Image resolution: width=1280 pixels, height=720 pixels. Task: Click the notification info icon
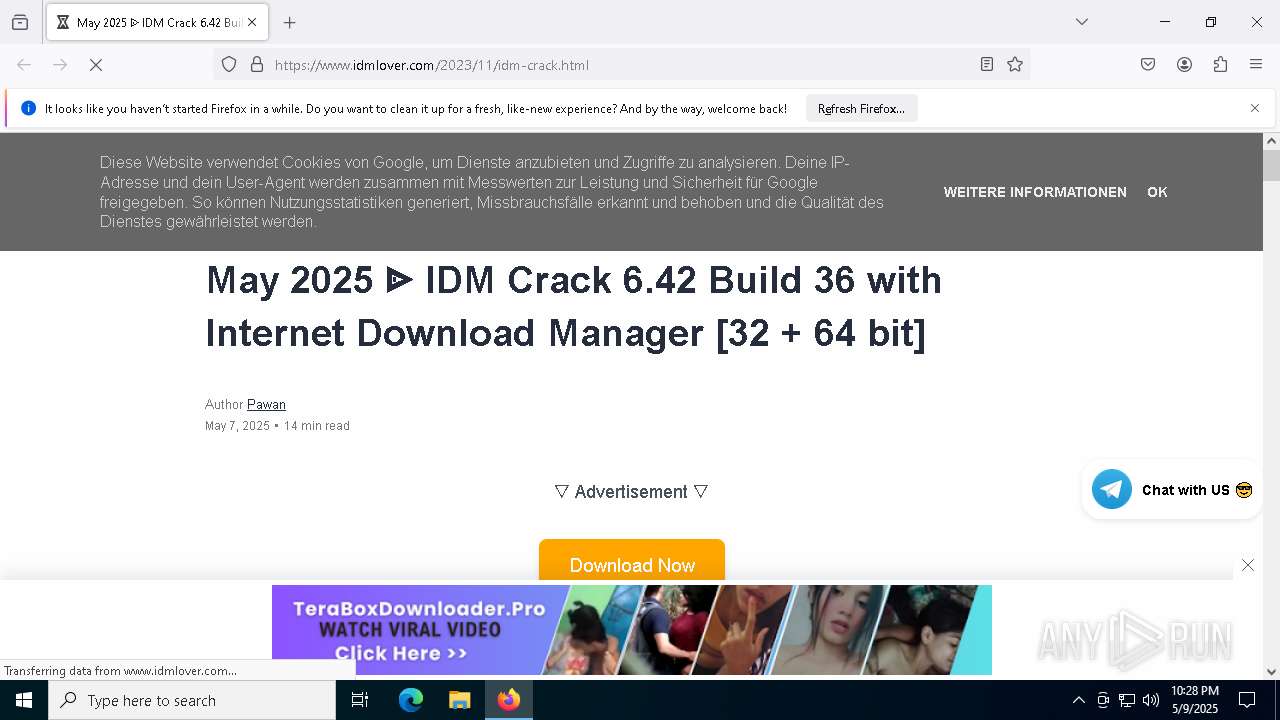(28, 108)
